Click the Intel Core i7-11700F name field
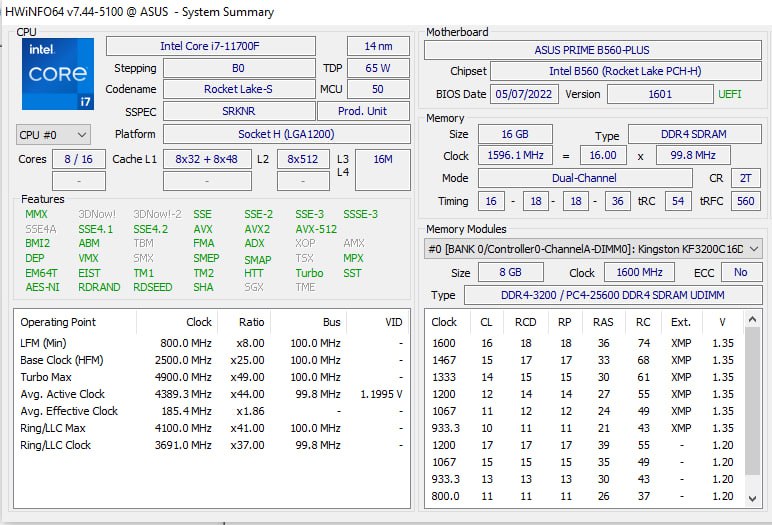 click(x=210, y=46)
